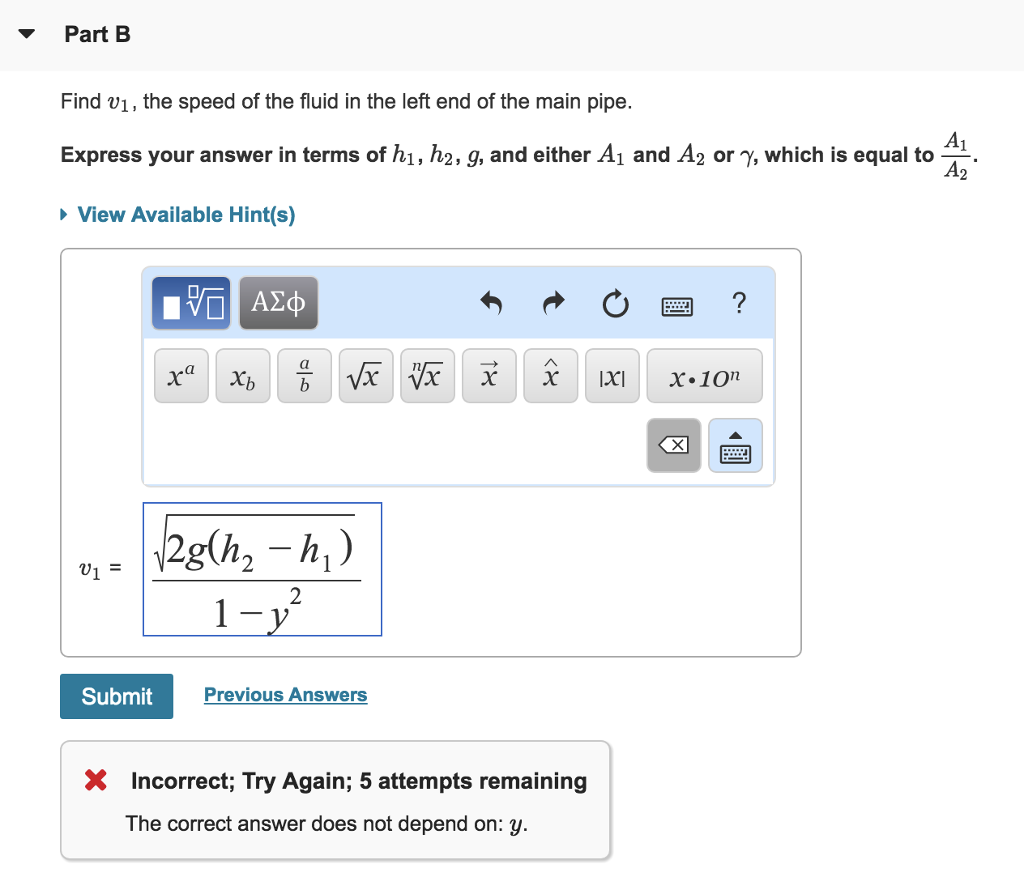Open the Greek symbols palette
This screenshot has height=894, width=1024.
pos(279,302)
